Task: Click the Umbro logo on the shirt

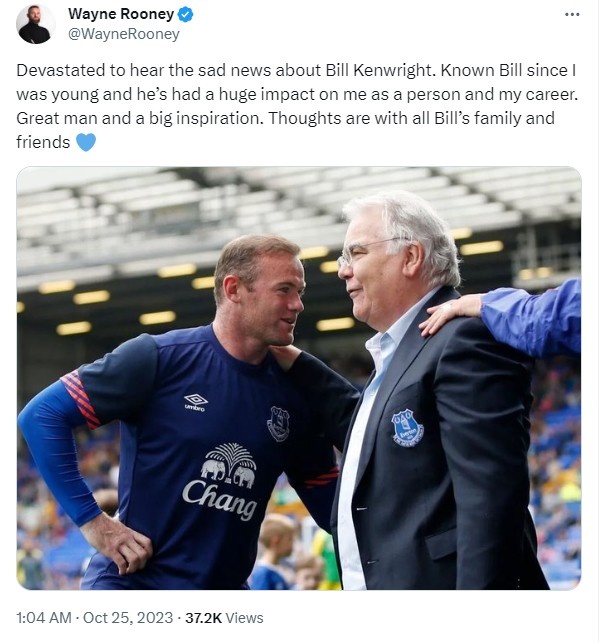Action: pos(195,402)
